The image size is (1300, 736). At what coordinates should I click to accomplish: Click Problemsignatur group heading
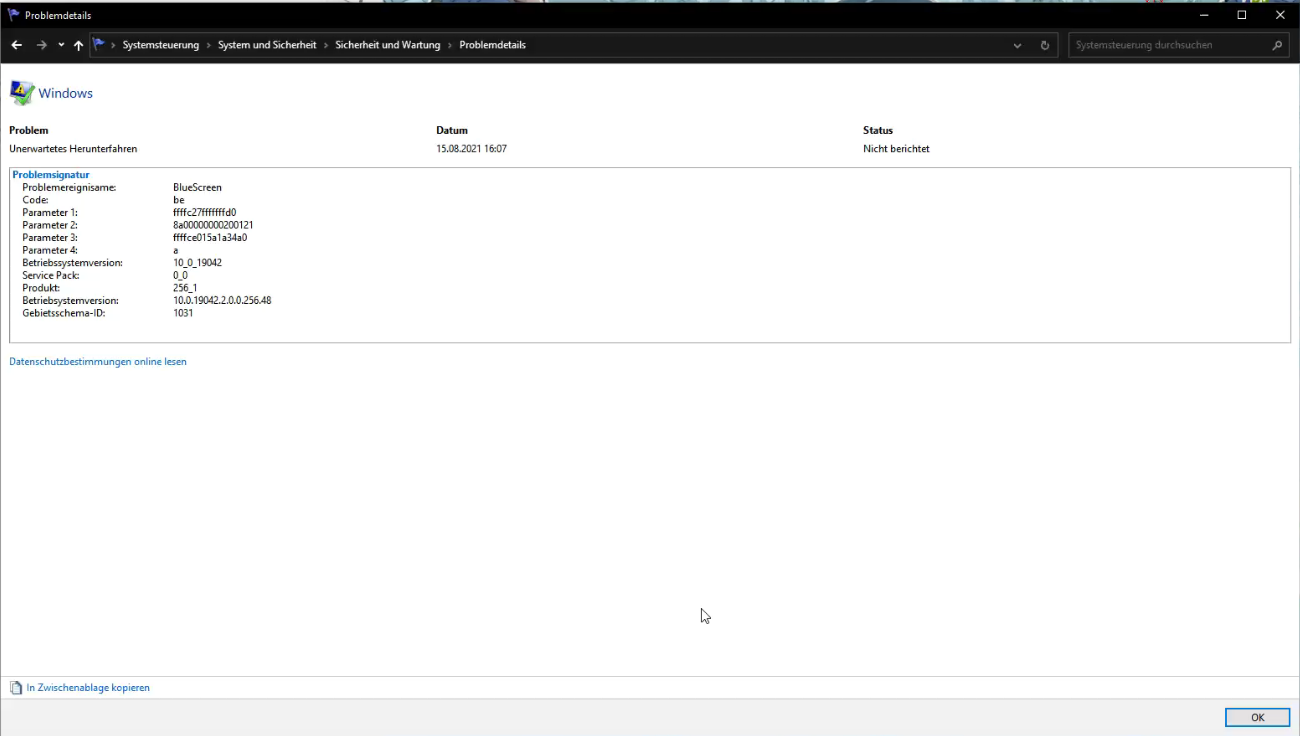[51, 175]
